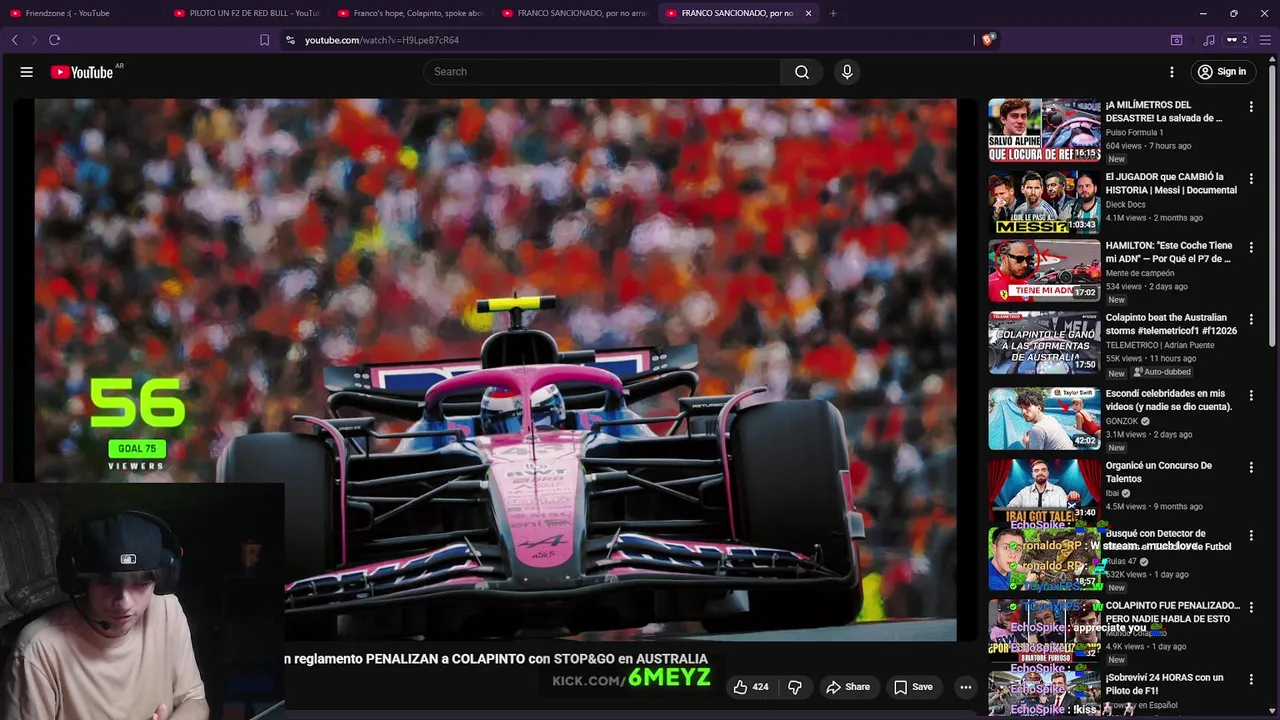1280x720 pixels.
Task: Open the Mente de campeón channel name
Action: point(1140,273)
